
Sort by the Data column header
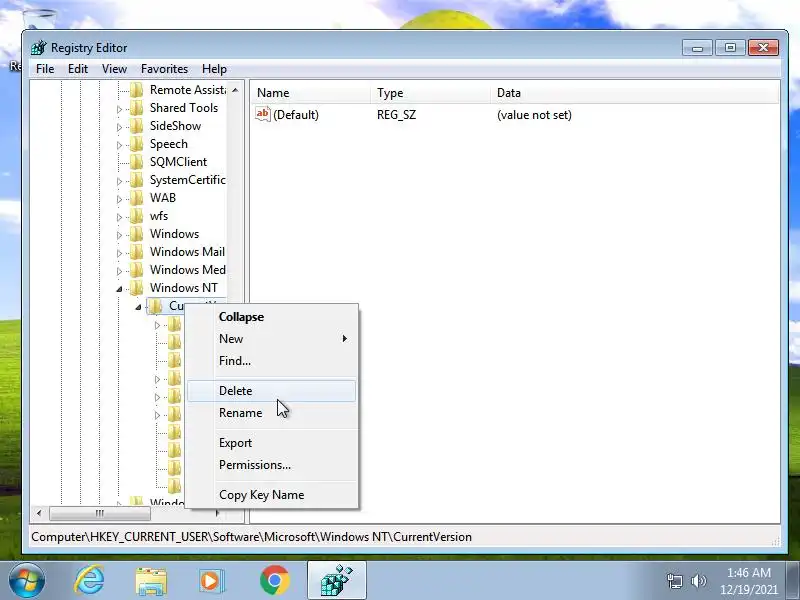(635, 93)
